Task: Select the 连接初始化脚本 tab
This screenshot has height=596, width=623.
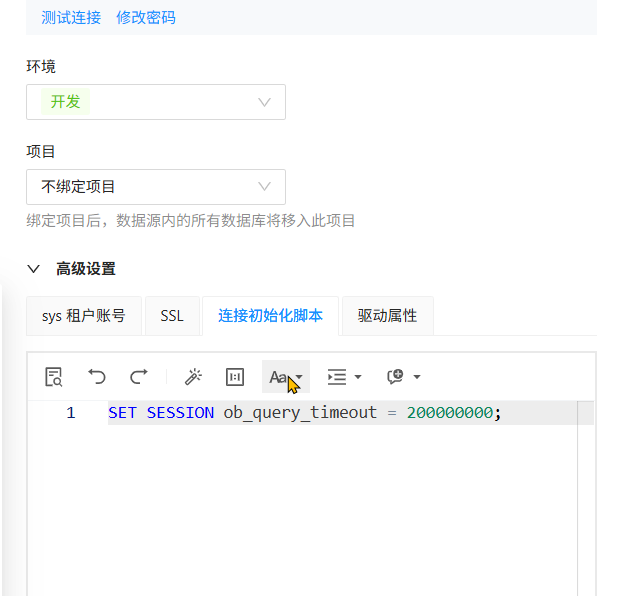Action: click(271, 316)
